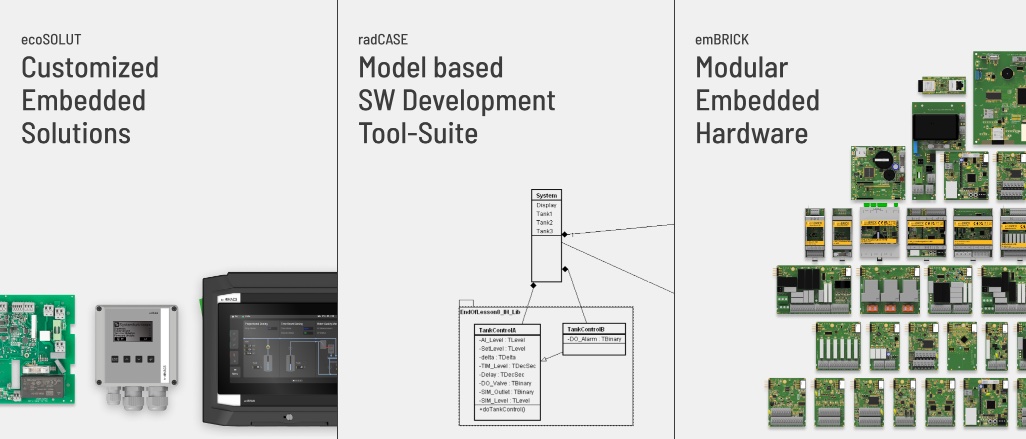
Task: Click the -AI_Level : TLevel attribute
Action: (502, 340)
